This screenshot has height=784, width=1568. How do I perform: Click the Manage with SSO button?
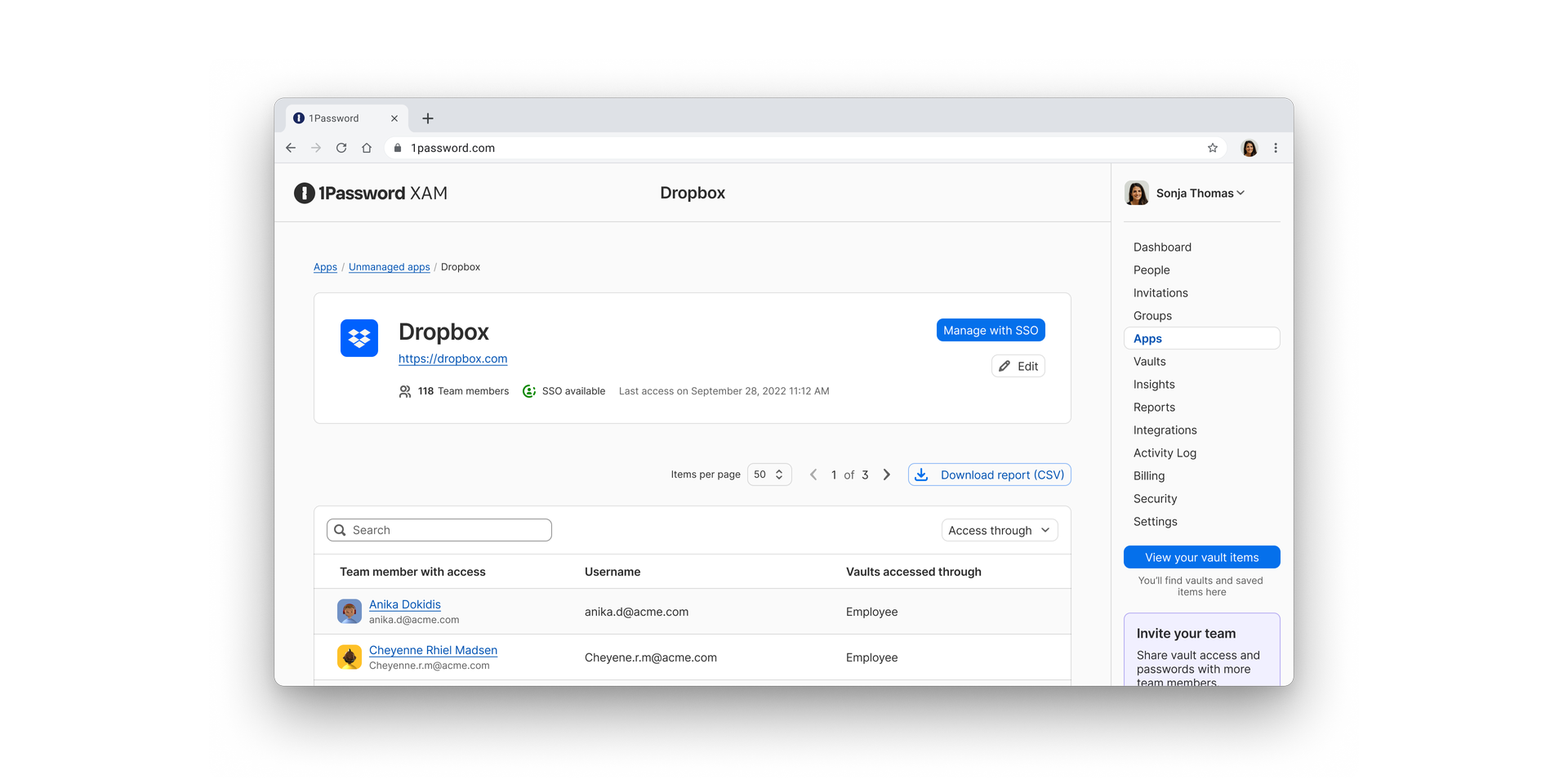click(x=990, y=330)
